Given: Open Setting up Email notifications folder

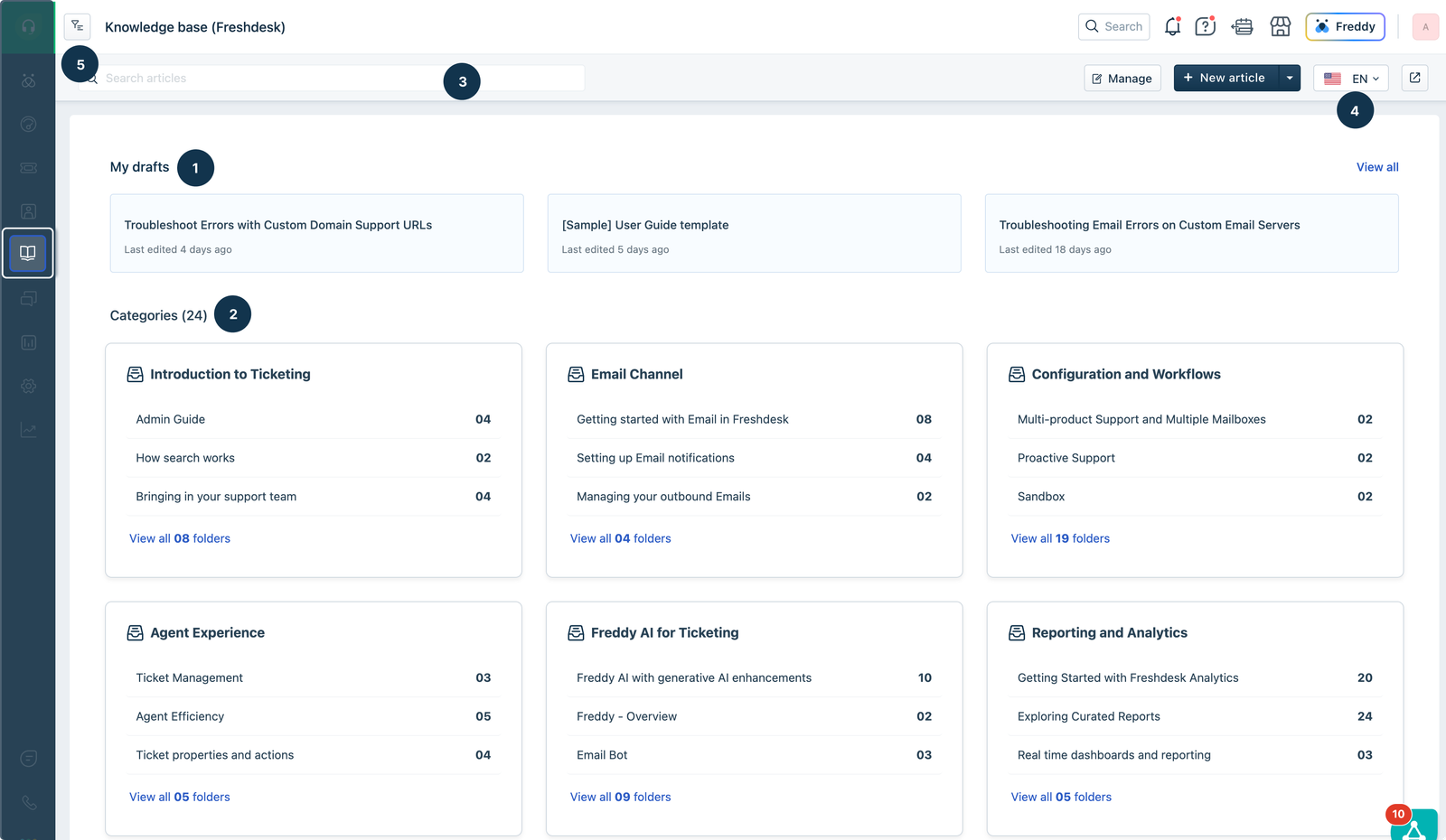Looking at the screenshot, I should tap(755, 458).
